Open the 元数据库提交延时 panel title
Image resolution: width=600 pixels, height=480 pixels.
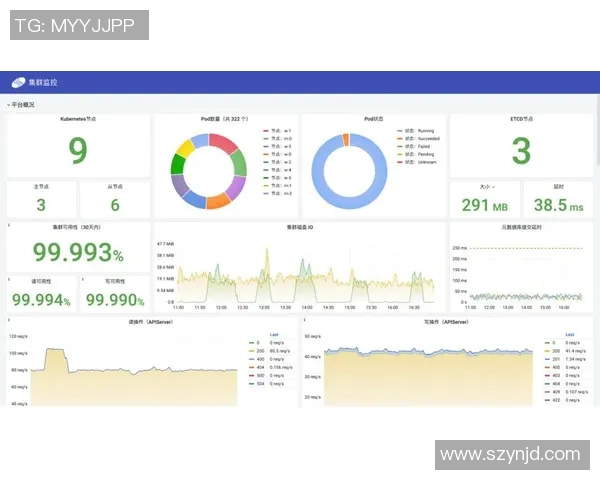point(520,228)
